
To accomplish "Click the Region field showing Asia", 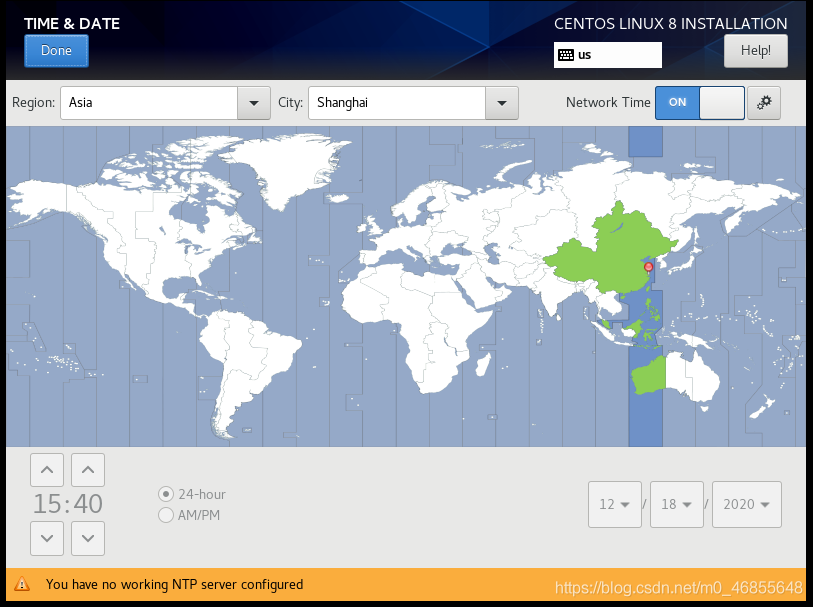I will coord(149,103).
